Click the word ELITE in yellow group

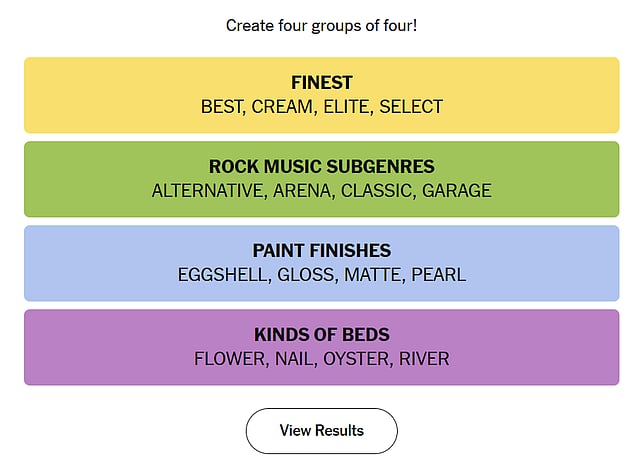tap(346, 107)
